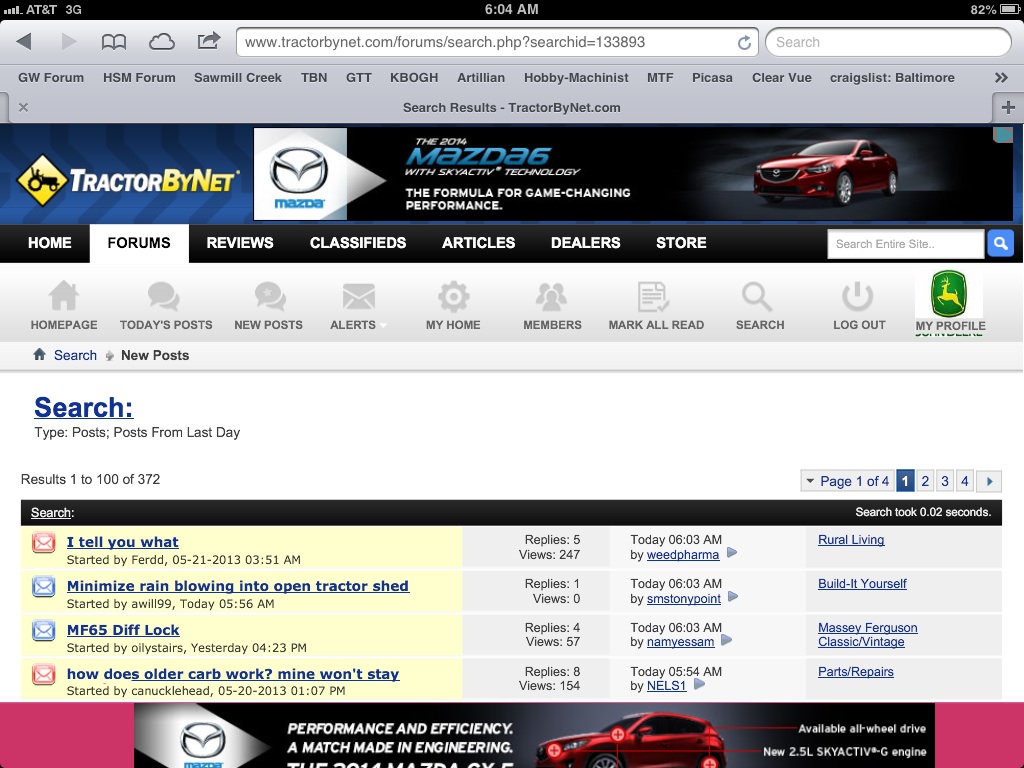Tap the iCloud tabs cloud icon
Screen dimensions: 1024x768
click(x=161, y=42)
